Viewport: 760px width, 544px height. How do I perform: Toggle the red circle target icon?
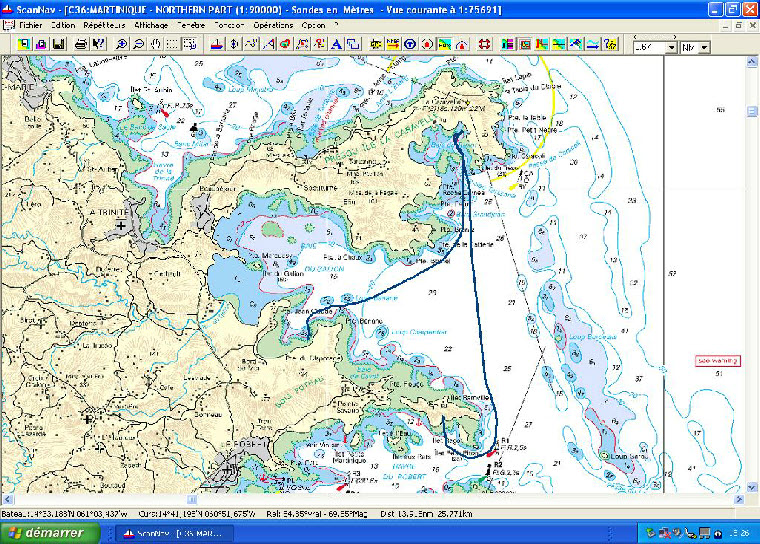point(427,45)
